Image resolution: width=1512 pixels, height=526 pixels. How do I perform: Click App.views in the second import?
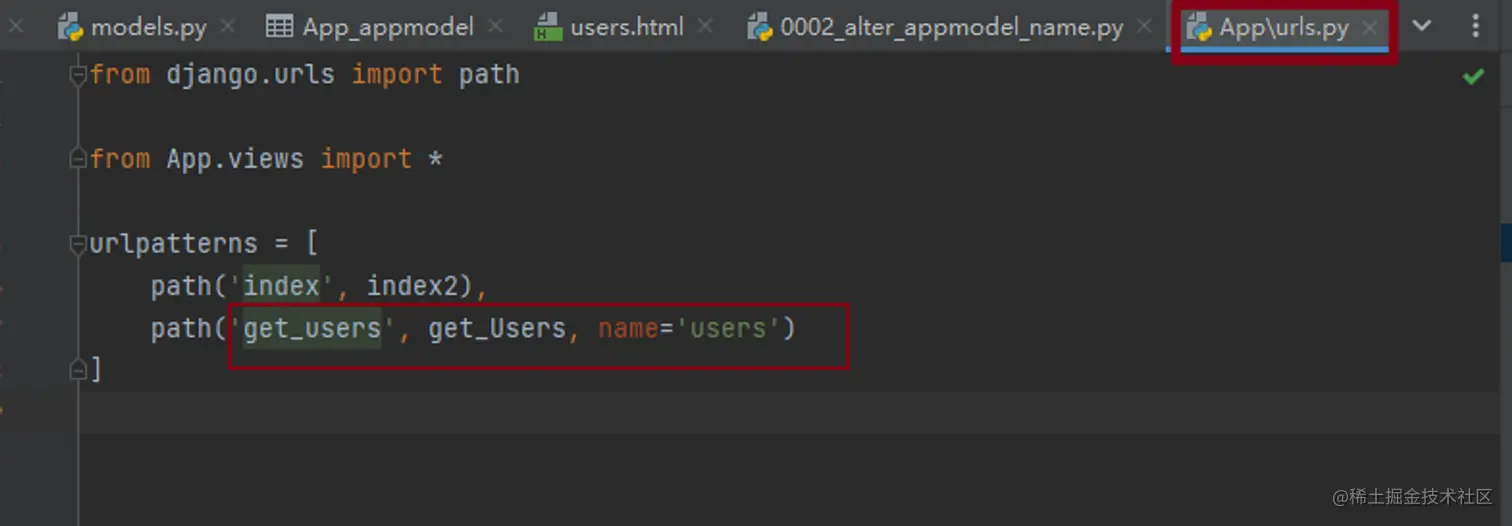coord(235,159)
